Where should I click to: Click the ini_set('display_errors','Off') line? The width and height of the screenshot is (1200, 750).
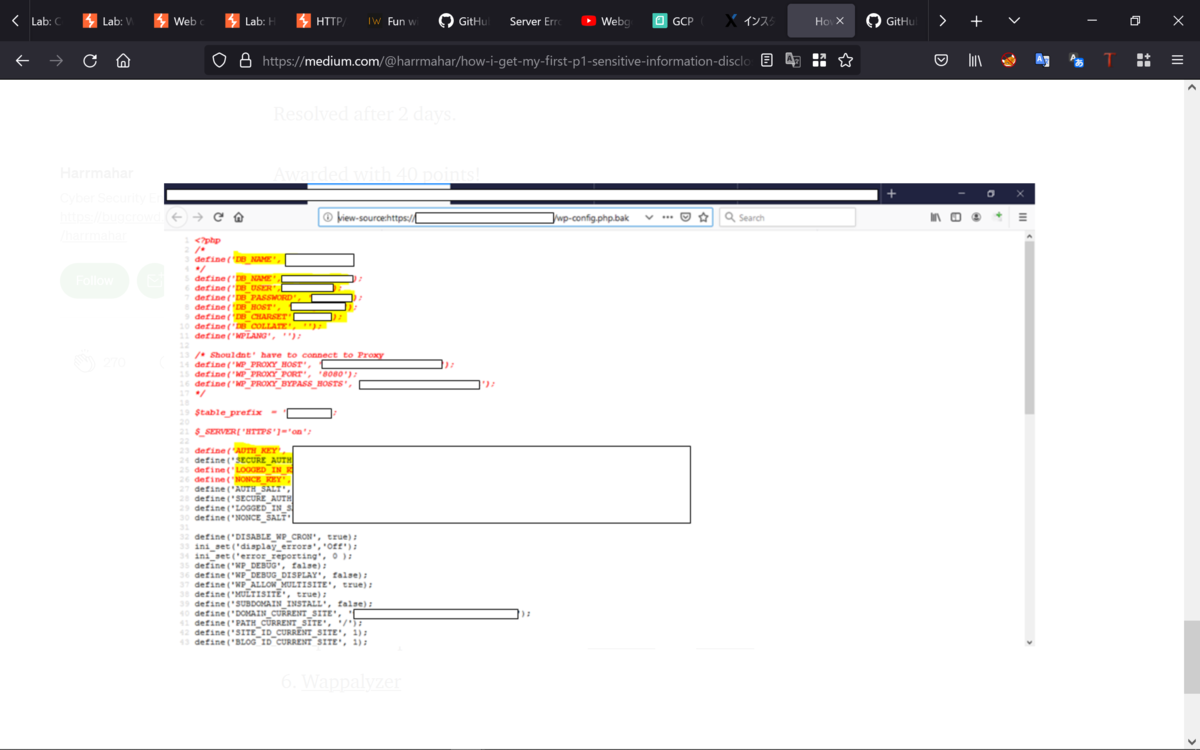[274, 547]
